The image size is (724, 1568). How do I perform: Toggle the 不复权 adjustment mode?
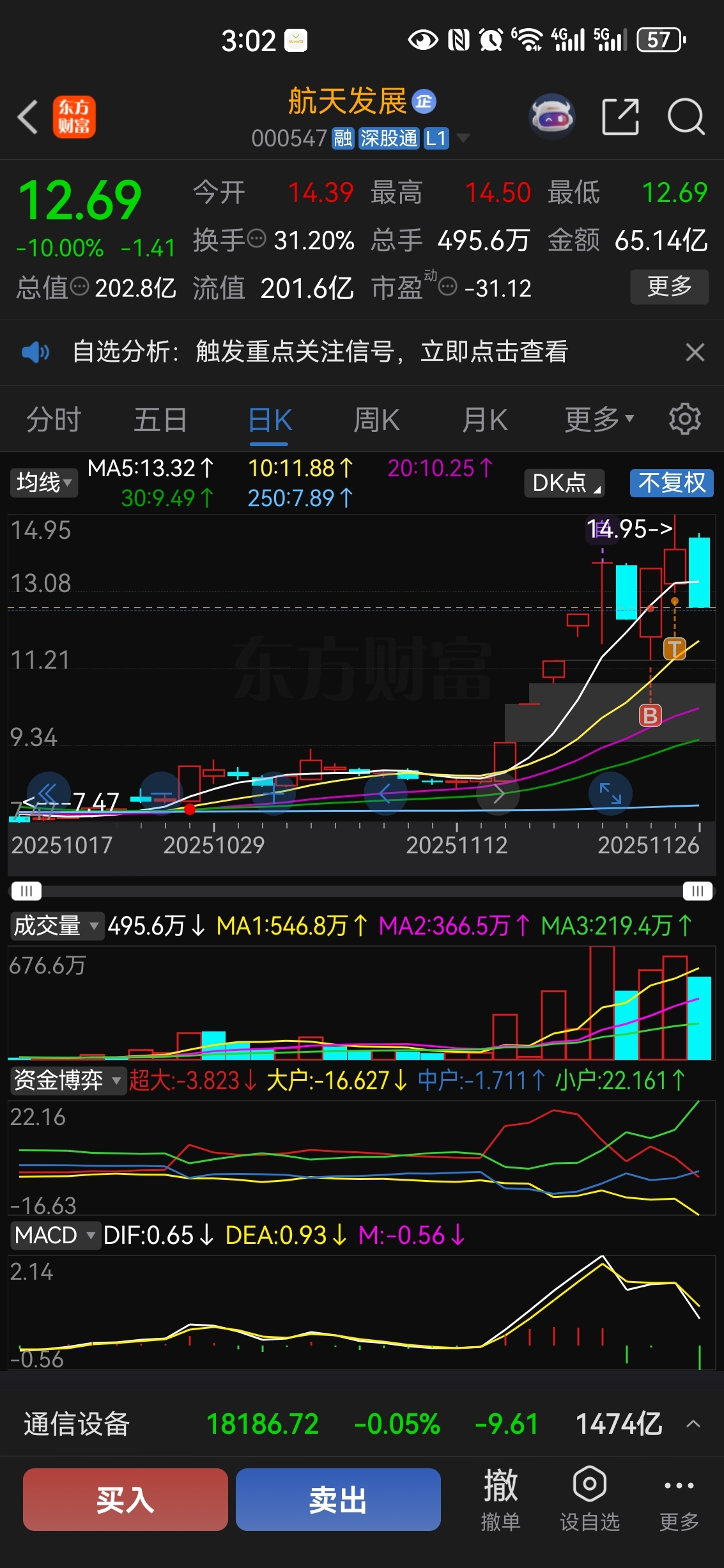(x=672, y=483)
